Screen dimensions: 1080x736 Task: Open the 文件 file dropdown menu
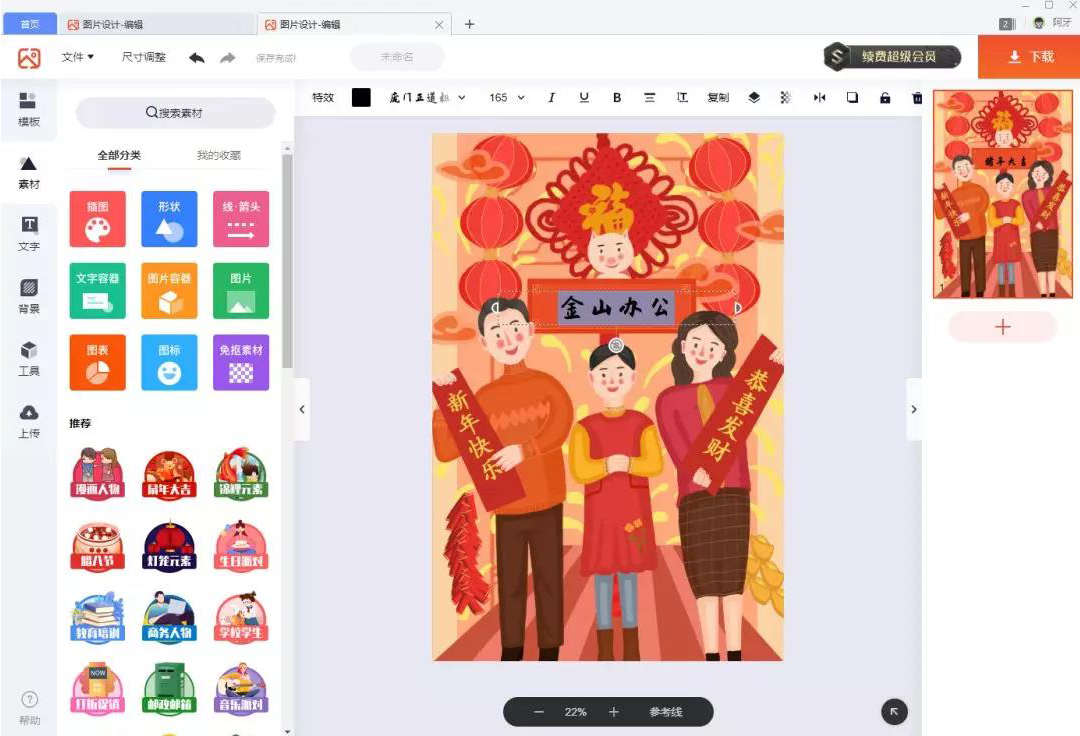click(77, 57)
